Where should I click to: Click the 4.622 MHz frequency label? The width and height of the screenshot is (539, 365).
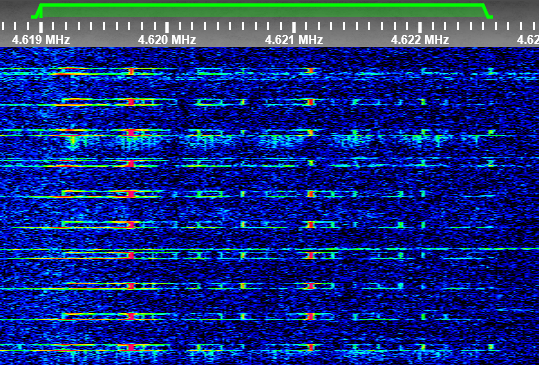pyautogui.click(x=420, y=40)
